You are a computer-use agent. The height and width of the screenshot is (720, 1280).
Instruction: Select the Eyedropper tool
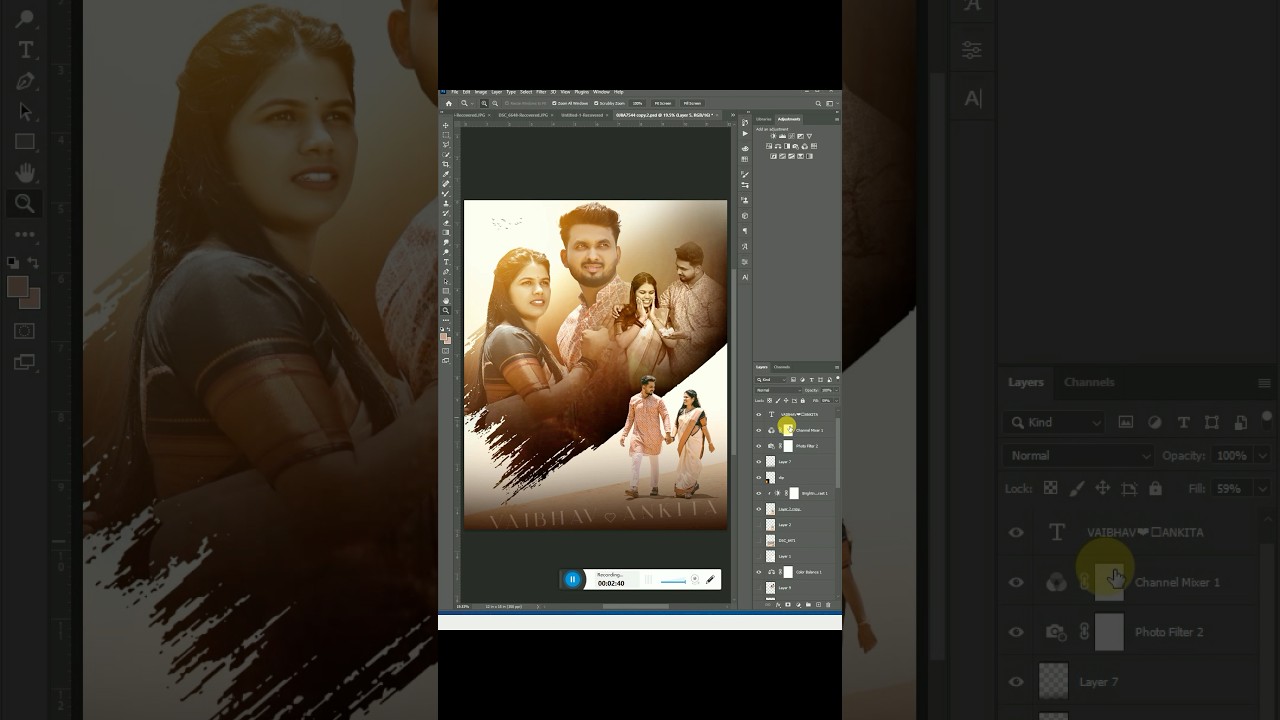pos(446,174)
